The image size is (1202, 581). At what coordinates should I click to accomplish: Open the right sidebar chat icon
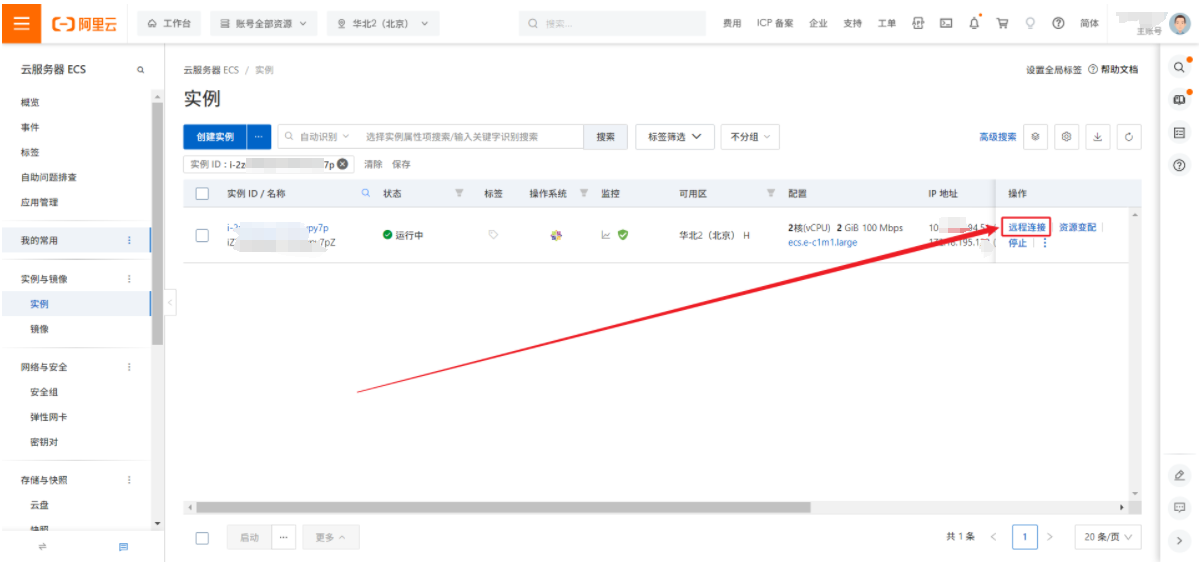click(x=1180, y=507)
